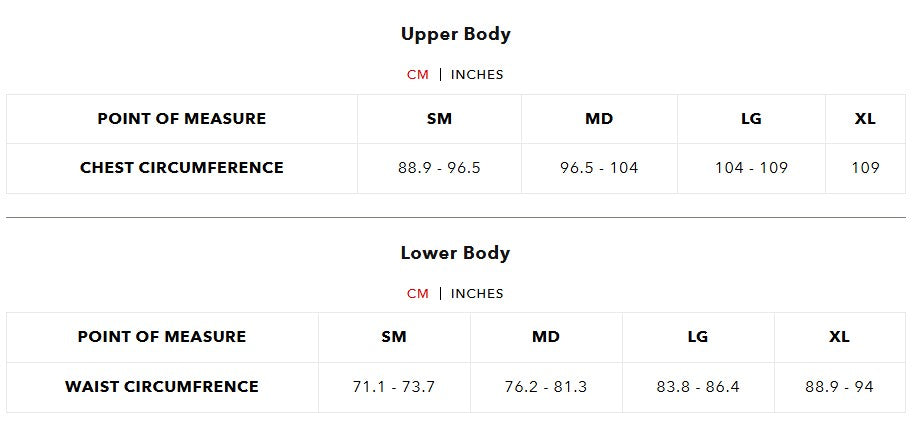Click the chest value 96.5 - 104
Viewport: 912px width, 421px height.
click(x=599, y=168)
